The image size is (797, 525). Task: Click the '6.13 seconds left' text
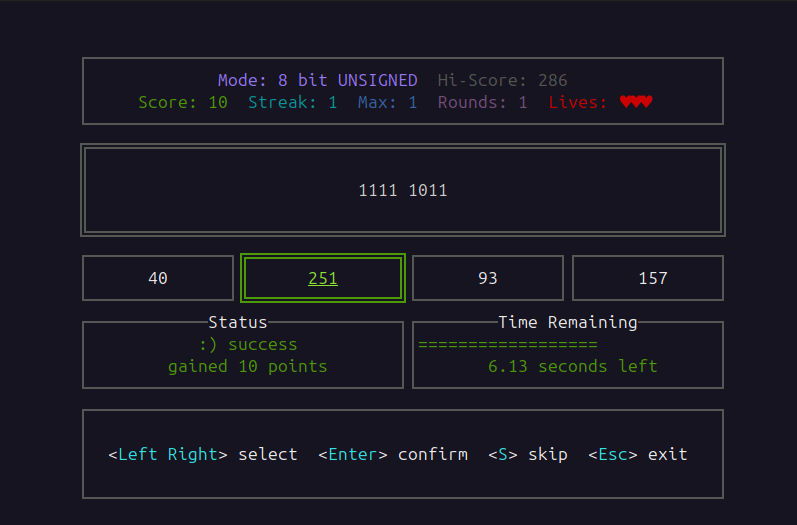[572, 366]
